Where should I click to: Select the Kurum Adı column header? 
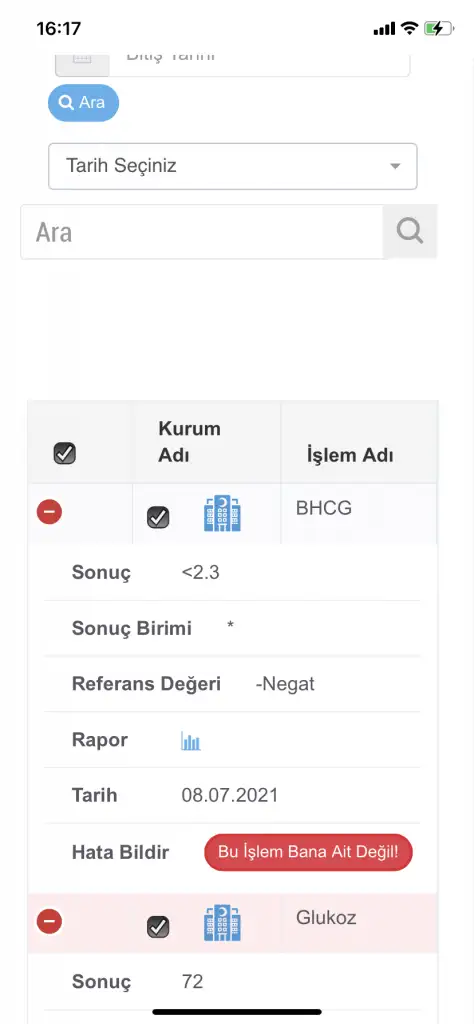coord(189,441)
